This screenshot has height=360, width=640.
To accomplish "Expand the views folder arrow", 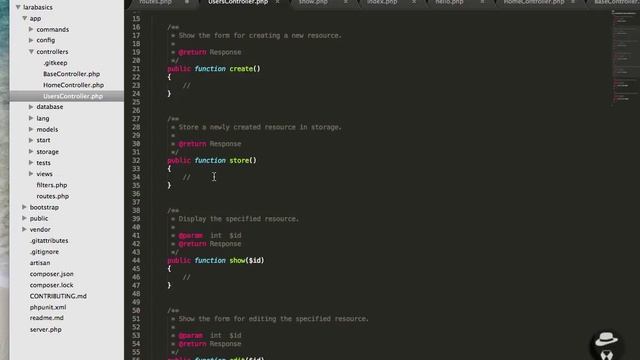I will (x=31, y=173).
